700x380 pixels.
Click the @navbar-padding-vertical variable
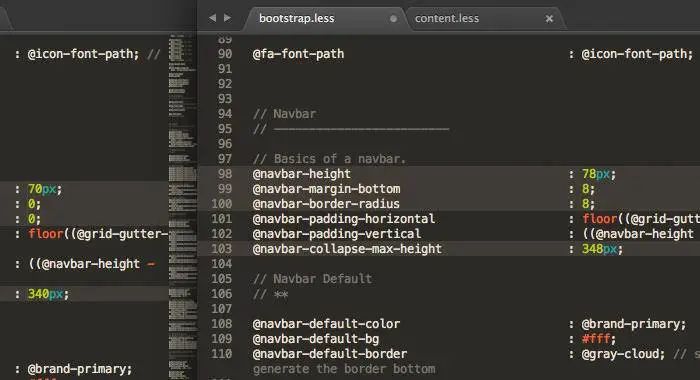[x=337, y=234]
